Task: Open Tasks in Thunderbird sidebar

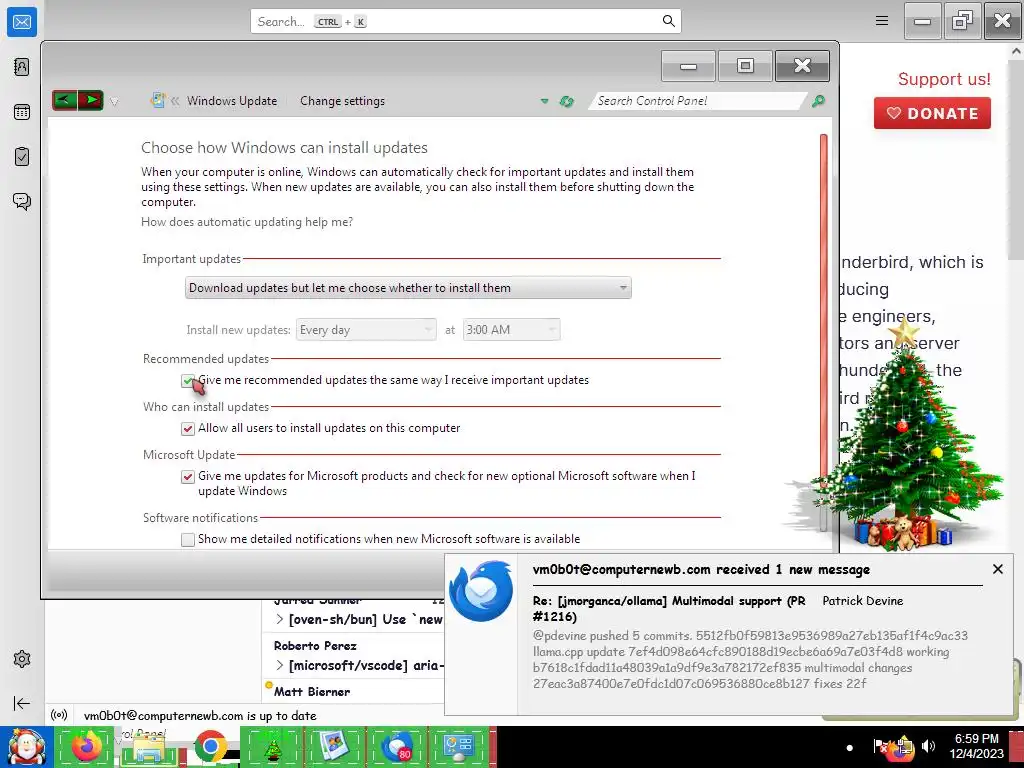Action: click(x=22, y=157)
